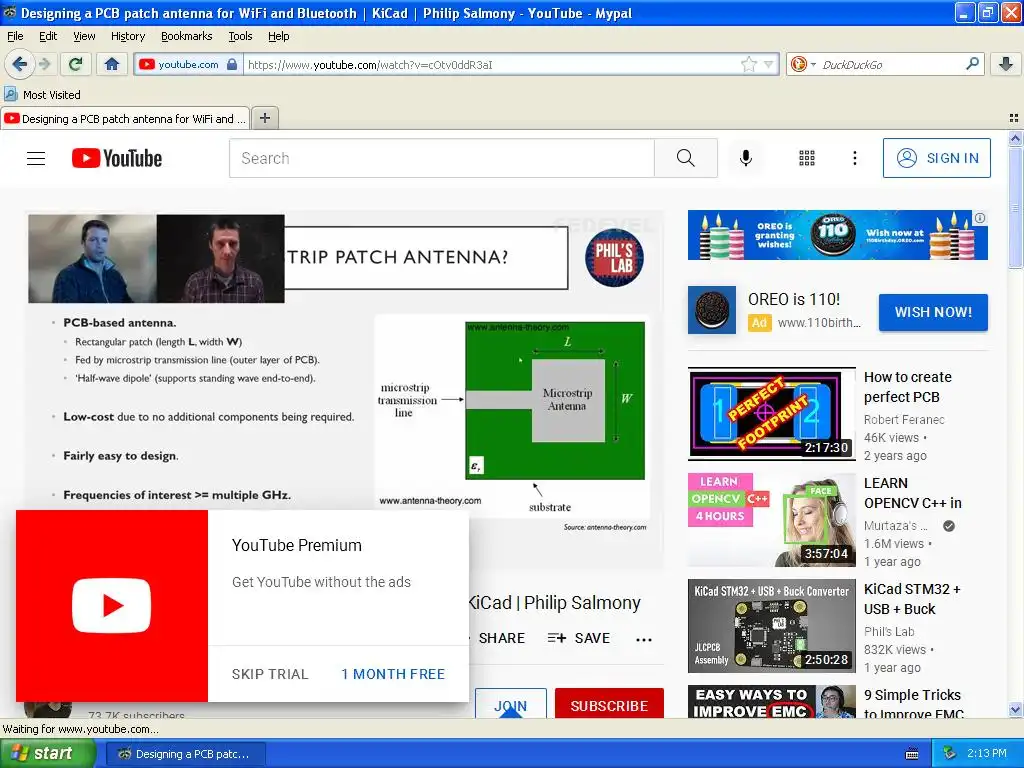
Task: Open 'LEARN OPENCV C++ in' video title
Action: [x=912, y=493]
